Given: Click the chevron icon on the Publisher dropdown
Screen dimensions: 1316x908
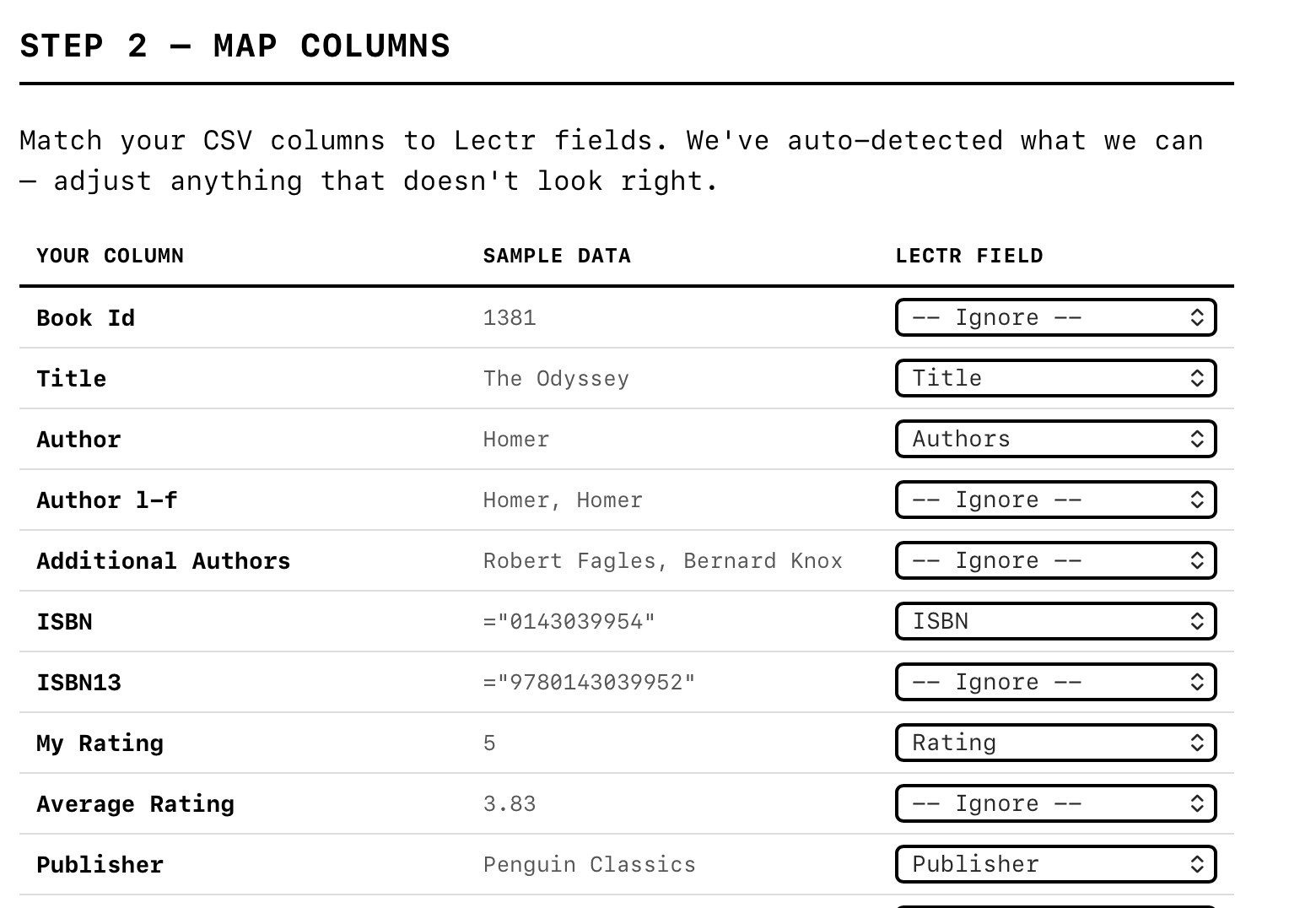Looking at the screenshot, I should point(1197,864).
